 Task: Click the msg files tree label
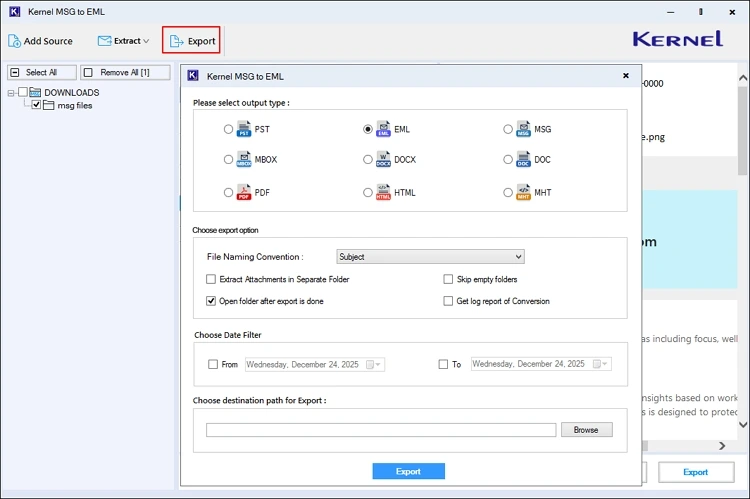coord(75,105)
